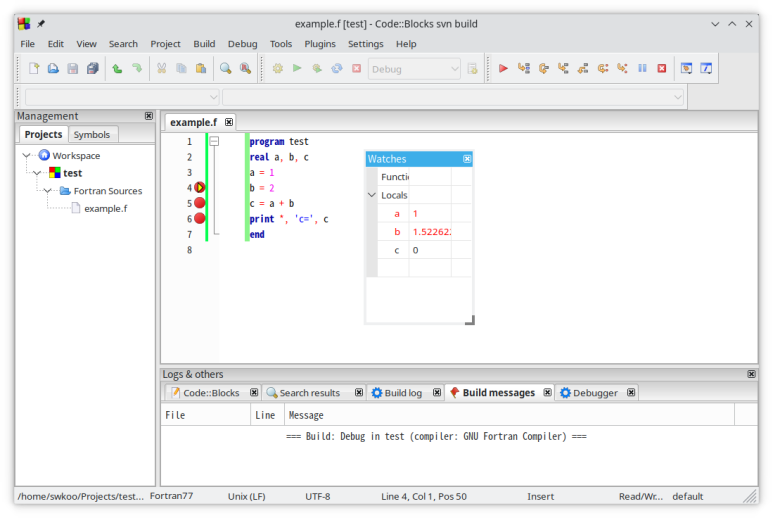773x518 pixels.
Task: Open the Plugins menu
Action: click(x=320, y=44)
